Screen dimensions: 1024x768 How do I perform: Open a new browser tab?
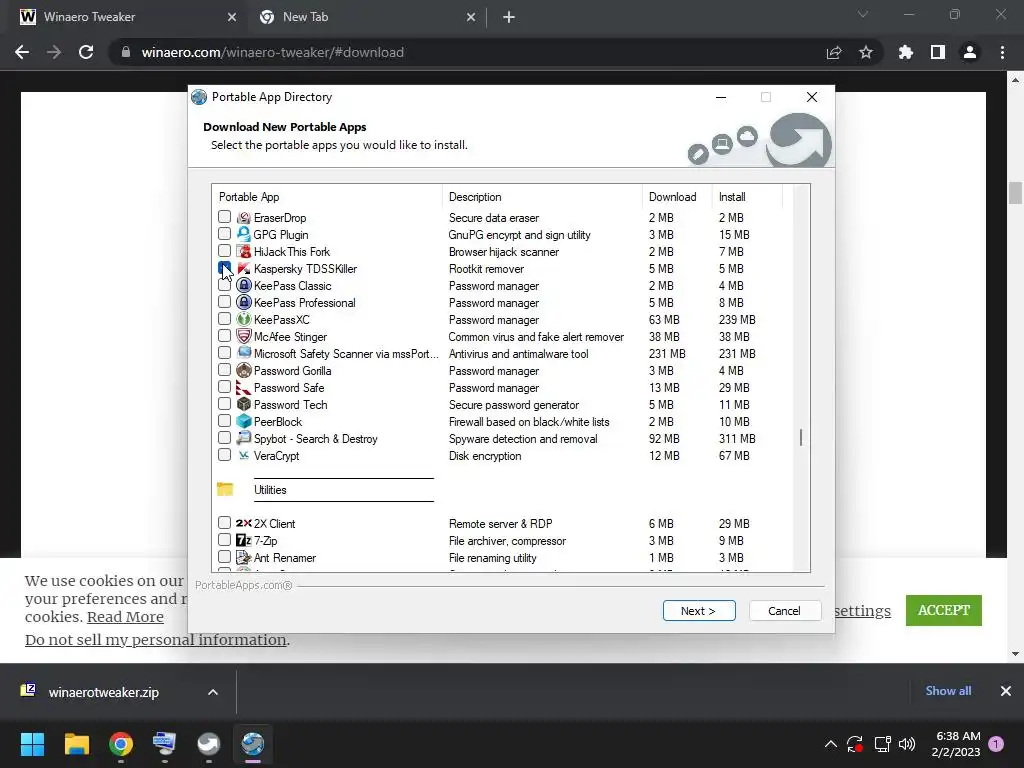point(509,18)
